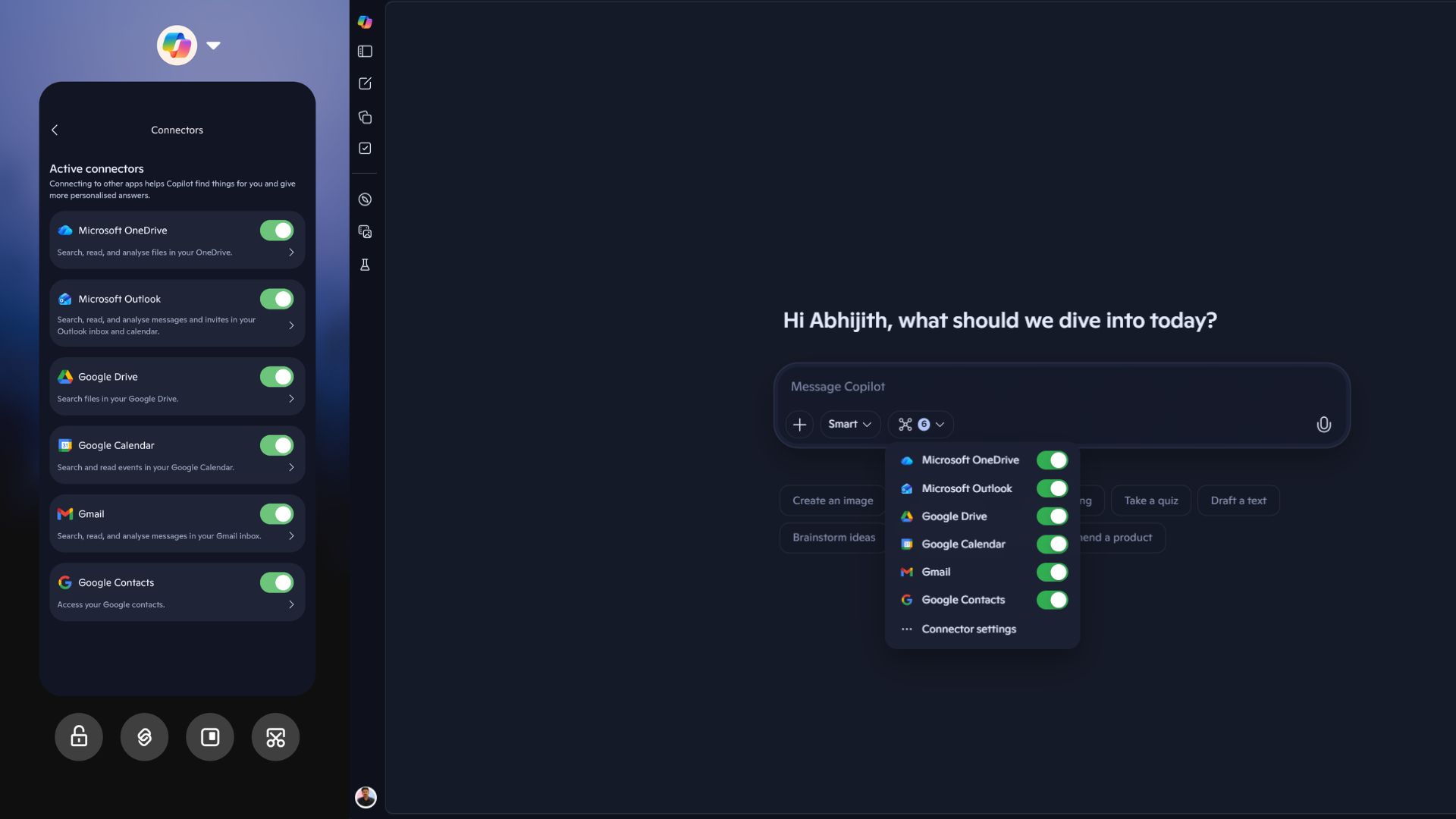This screenshot has height=819, width=1456.
Task: Select the Brainstorm ideas suggestion
Action: click(834, 538)
